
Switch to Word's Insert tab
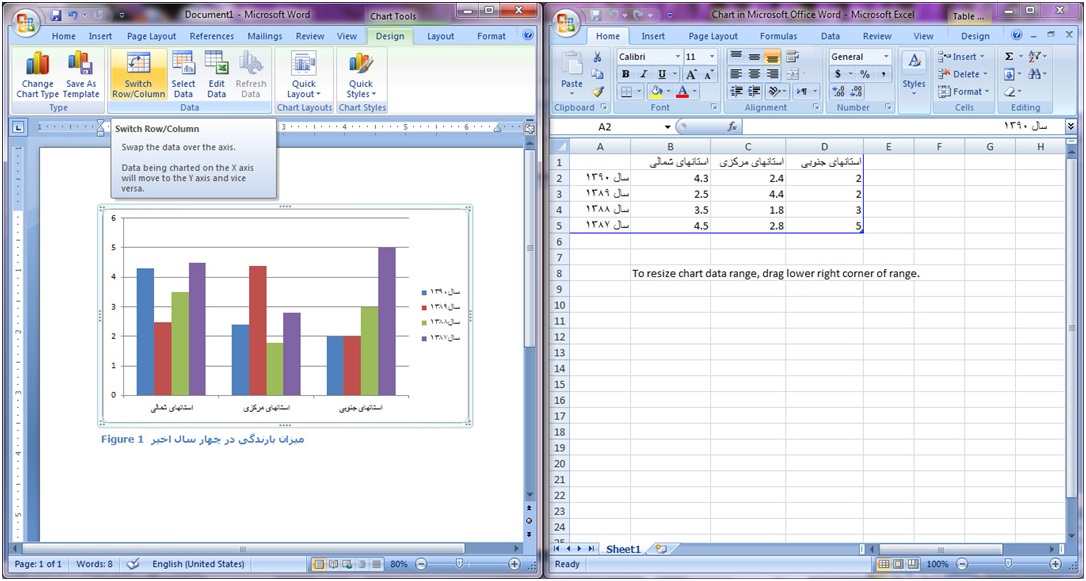[100, 36]
